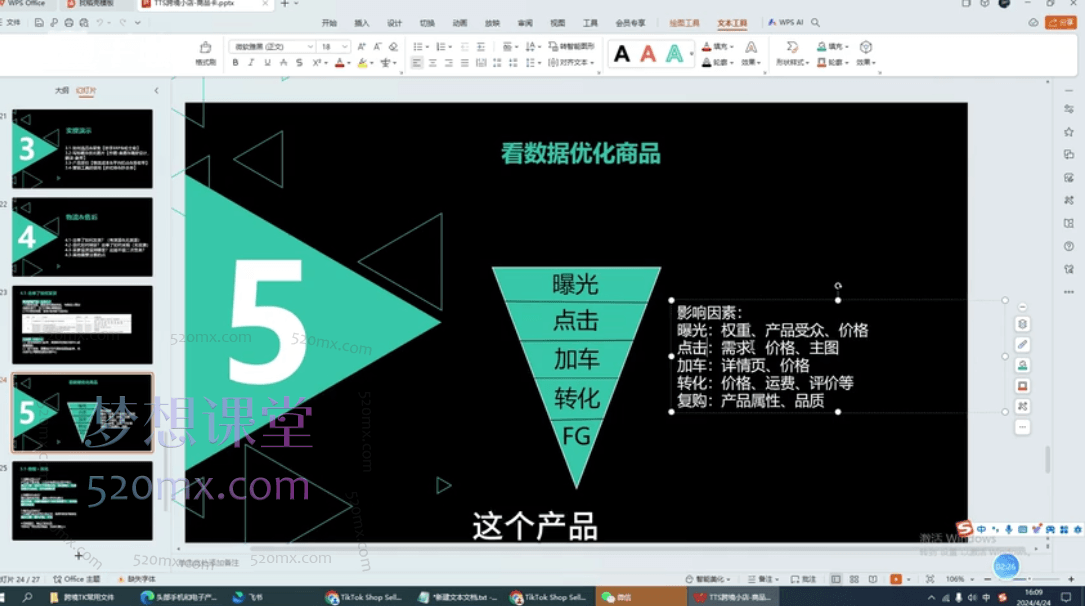Toggle italic text formatting
The width and height of the screenshot is (1085, 606).
[x=252, y=63]
